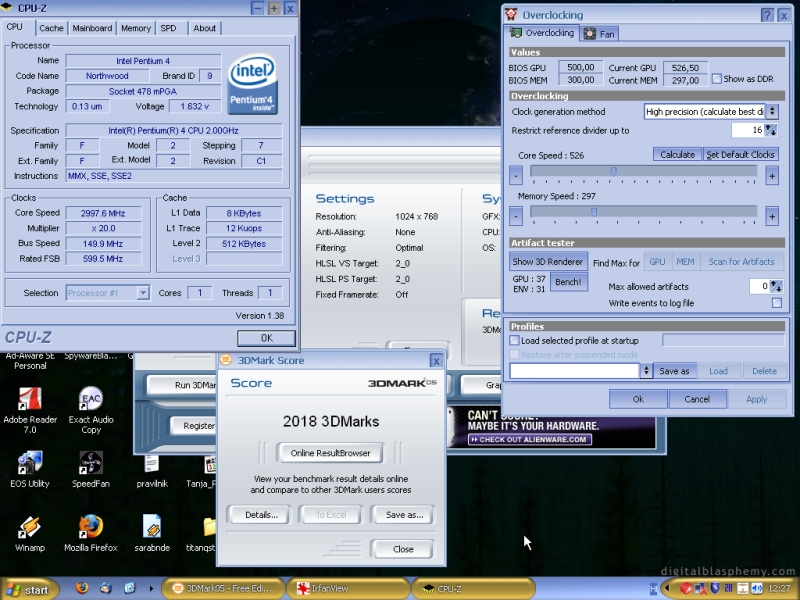Click the clock showing 12:27
The image size is (800, 600).
click(779, 589)
